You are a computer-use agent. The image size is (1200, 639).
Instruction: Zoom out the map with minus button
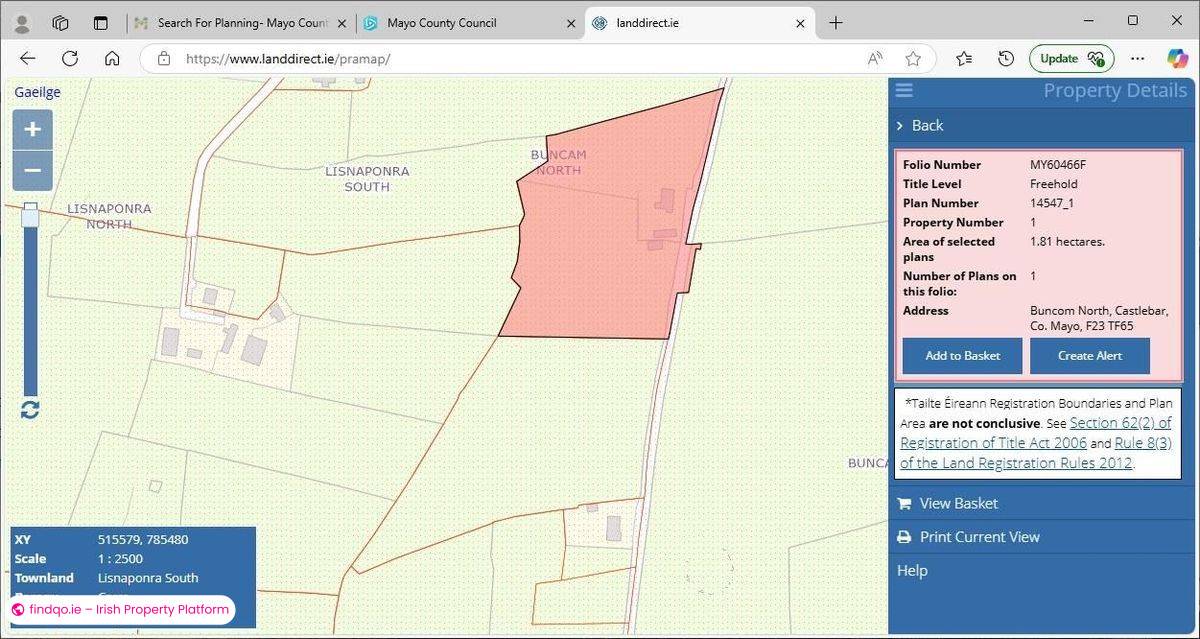coord(32,171)
